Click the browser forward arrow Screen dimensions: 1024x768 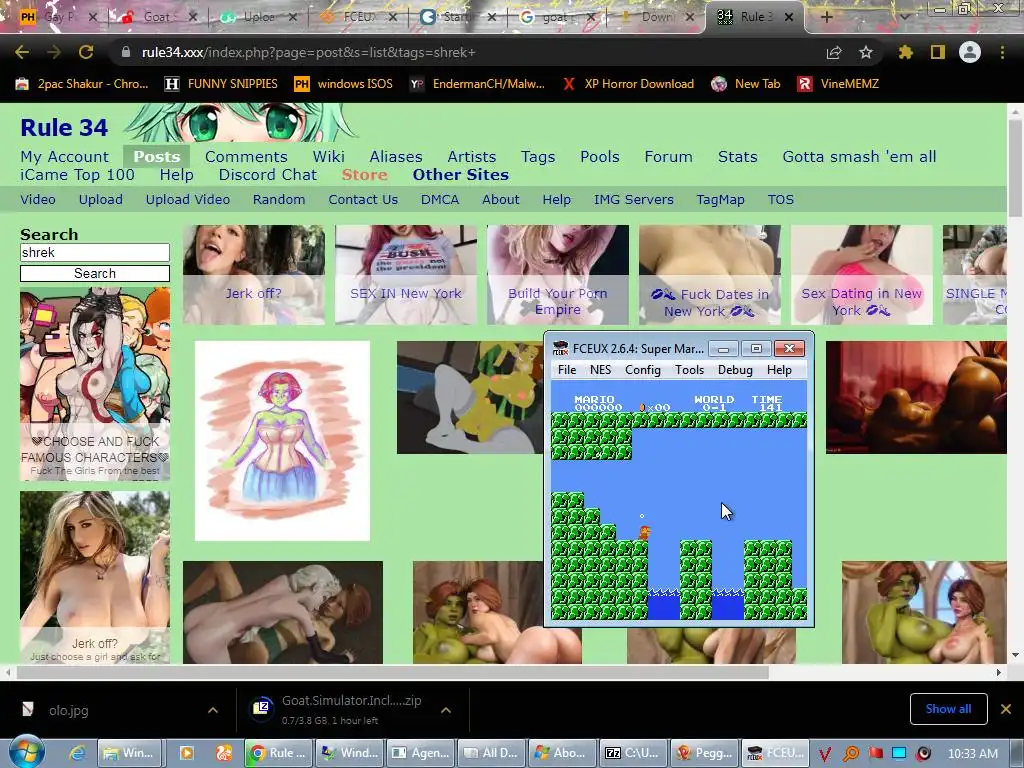click(54, 52)
